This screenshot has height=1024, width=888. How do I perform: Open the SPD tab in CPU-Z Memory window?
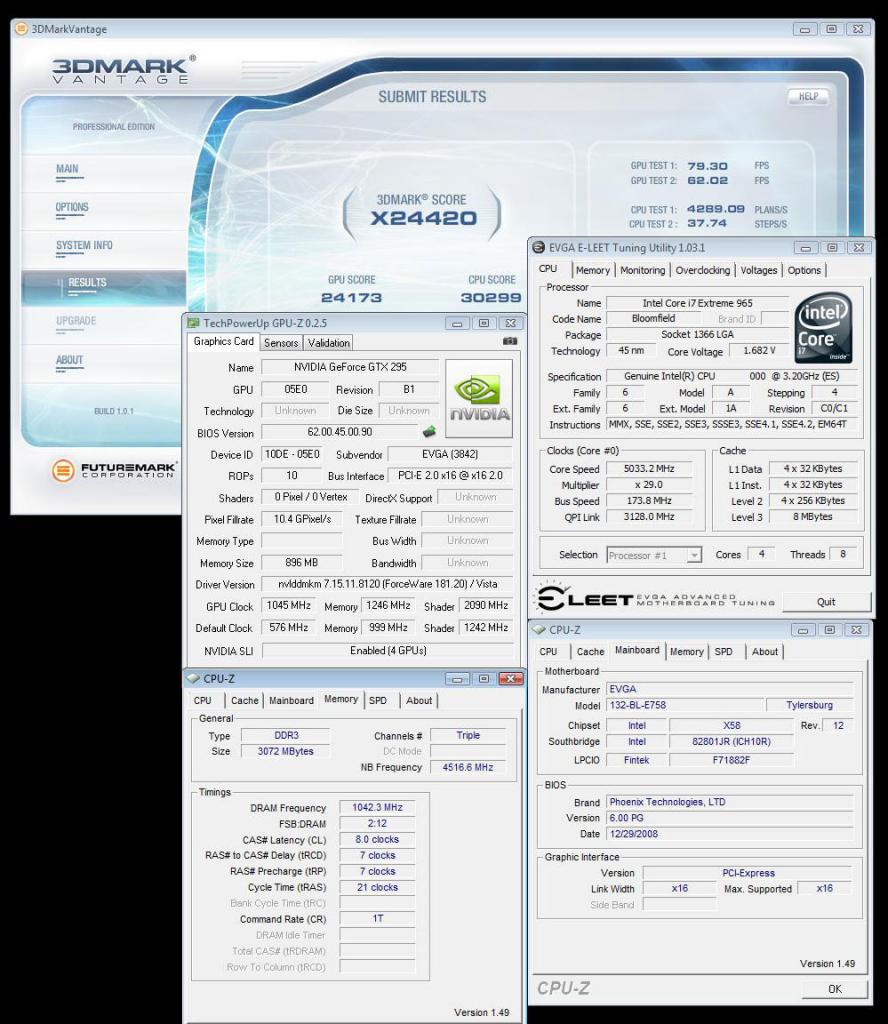[x=377, y=701]
